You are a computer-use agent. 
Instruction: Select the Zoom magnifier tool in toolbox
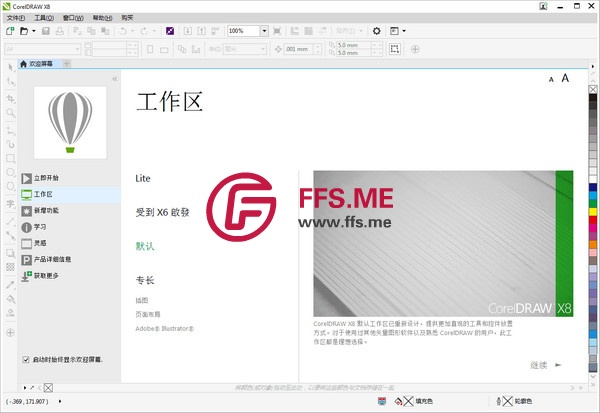pyautogui.click(x=10, y=113)
